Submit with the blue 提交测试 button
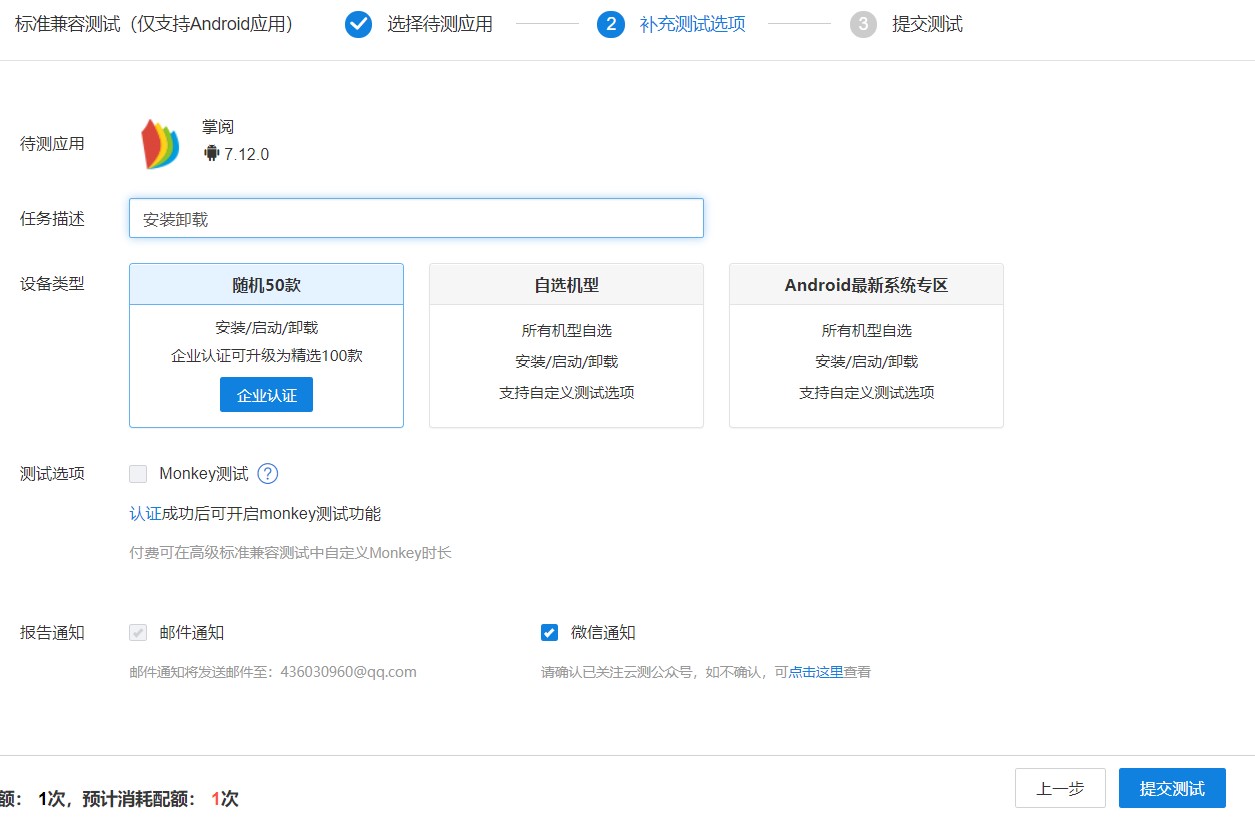This screenshot has height=822, width=1255. pos(1172,788)
